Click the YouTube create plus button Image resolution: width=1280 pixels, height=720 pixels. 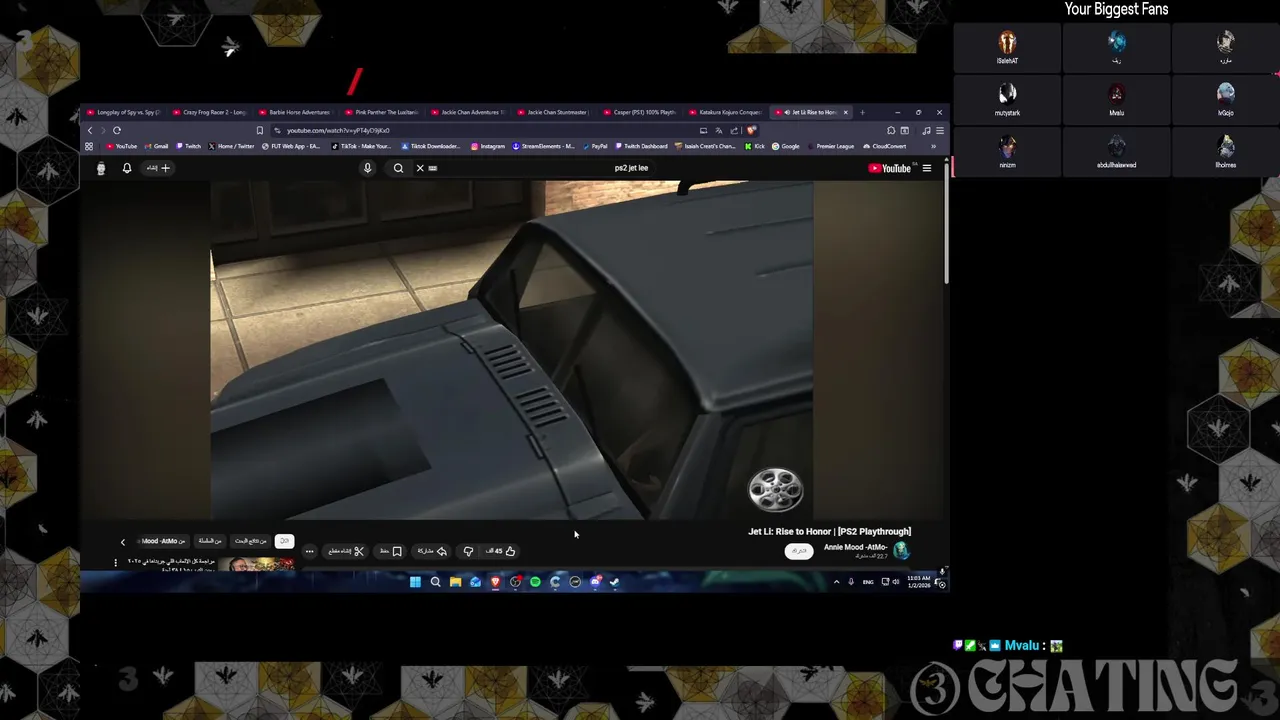[159, 168]
